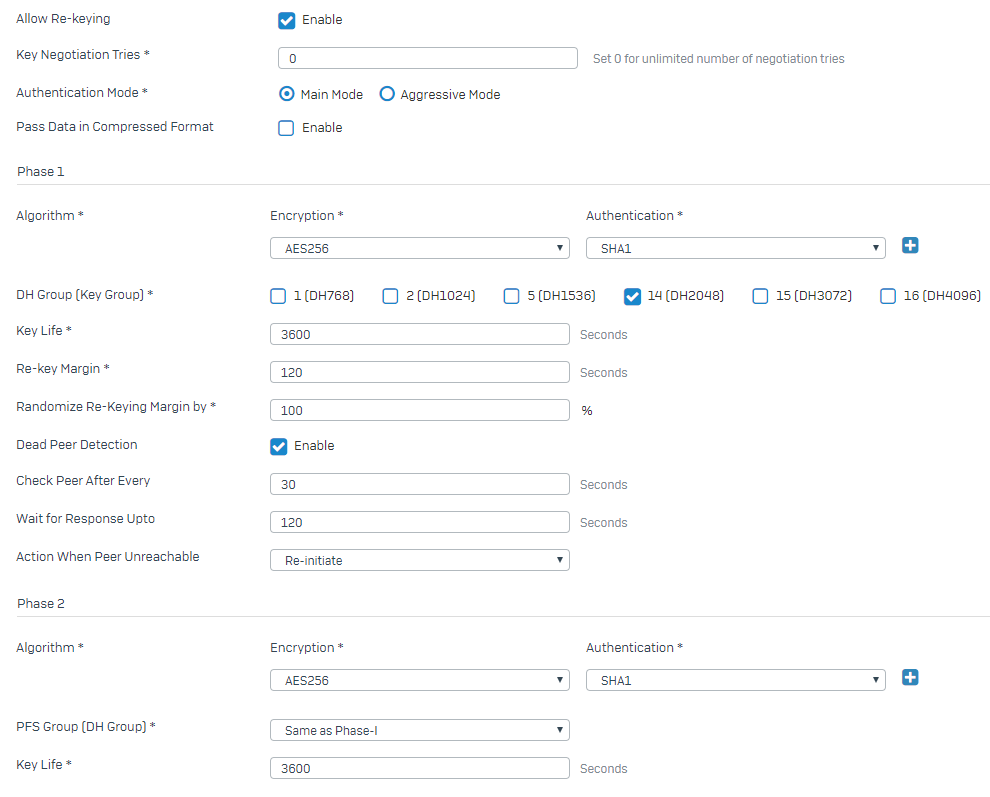The height and width of the screenshot is (797, 990).
Task: Check the 2 (DH1024) group box
Action: click(390, 296)
